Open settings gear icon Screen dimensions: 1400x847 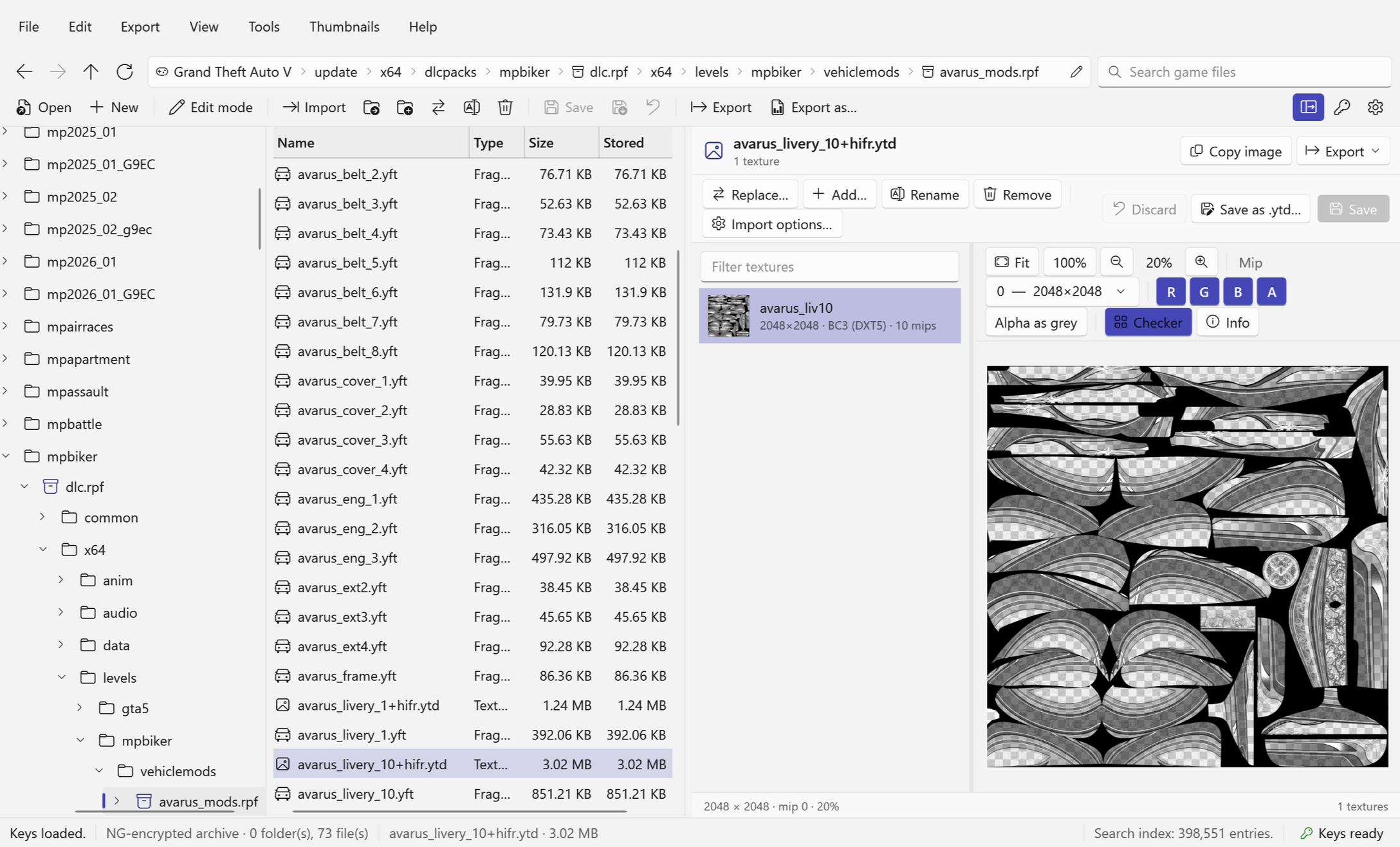coord(1376,107)
